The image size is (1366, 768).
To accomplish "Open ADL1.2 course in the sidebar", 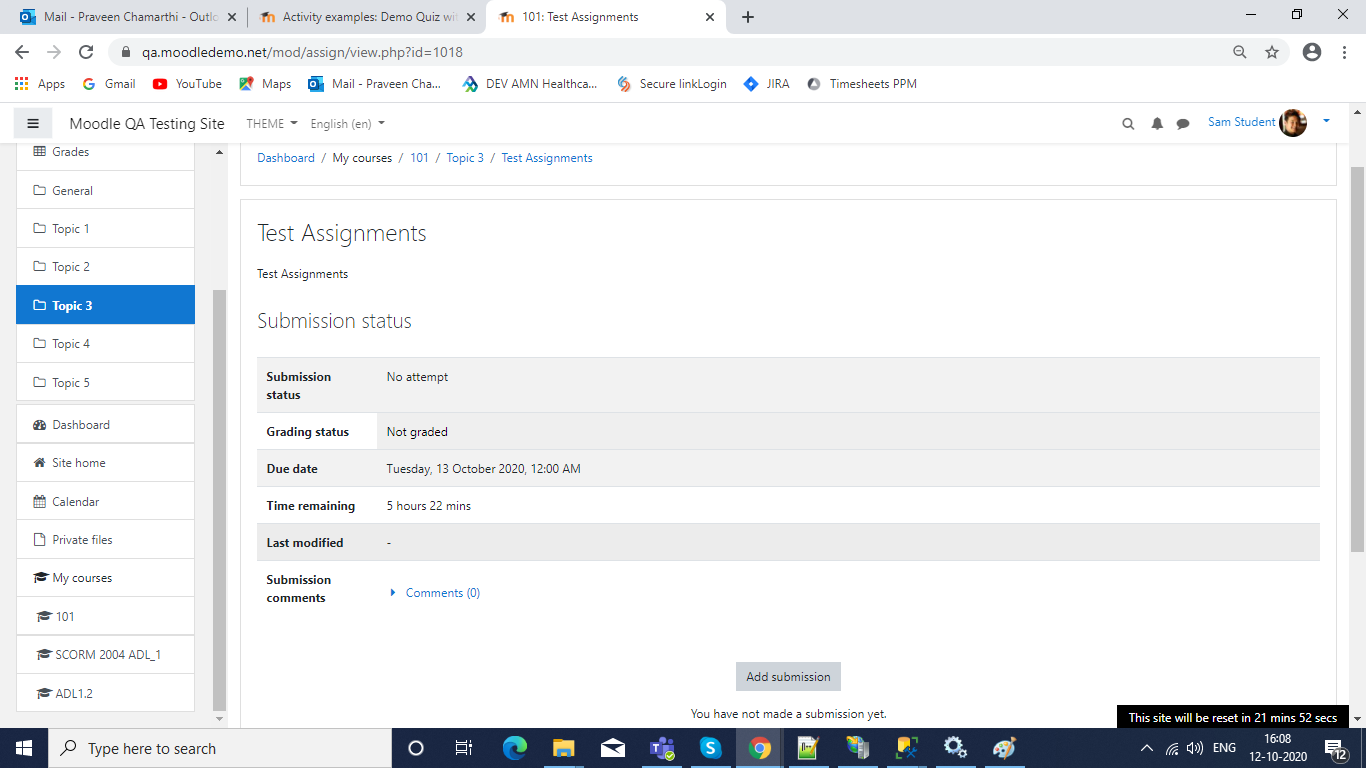I will [105, 693].
